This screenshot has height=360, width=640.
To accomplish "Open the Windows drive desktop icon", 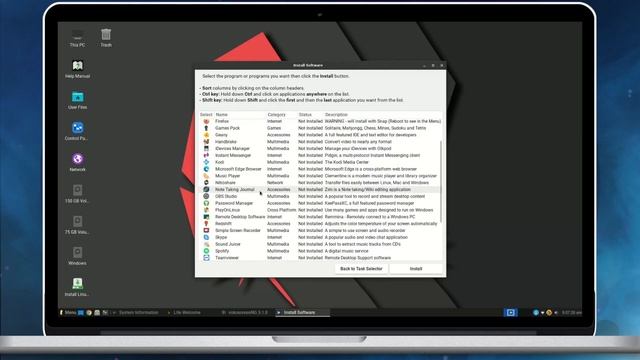I will pyautogui.click(x=77, y=256).
